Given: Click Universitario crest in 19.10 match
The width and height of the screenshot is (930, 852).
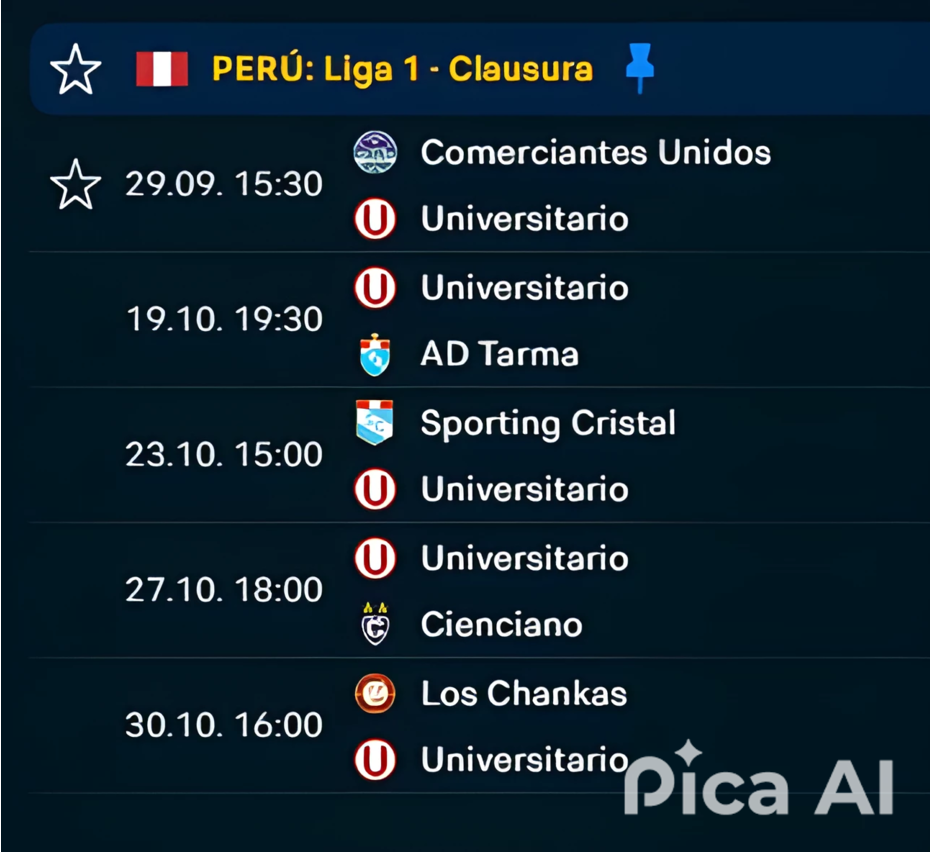Looking at the screenshot, I should click(x=375, y=288).
